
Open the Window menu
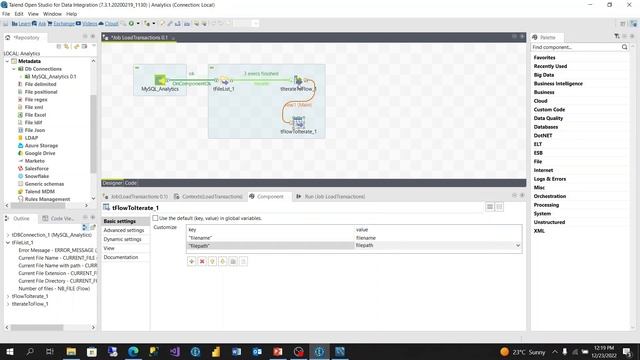tap(52, 14)
